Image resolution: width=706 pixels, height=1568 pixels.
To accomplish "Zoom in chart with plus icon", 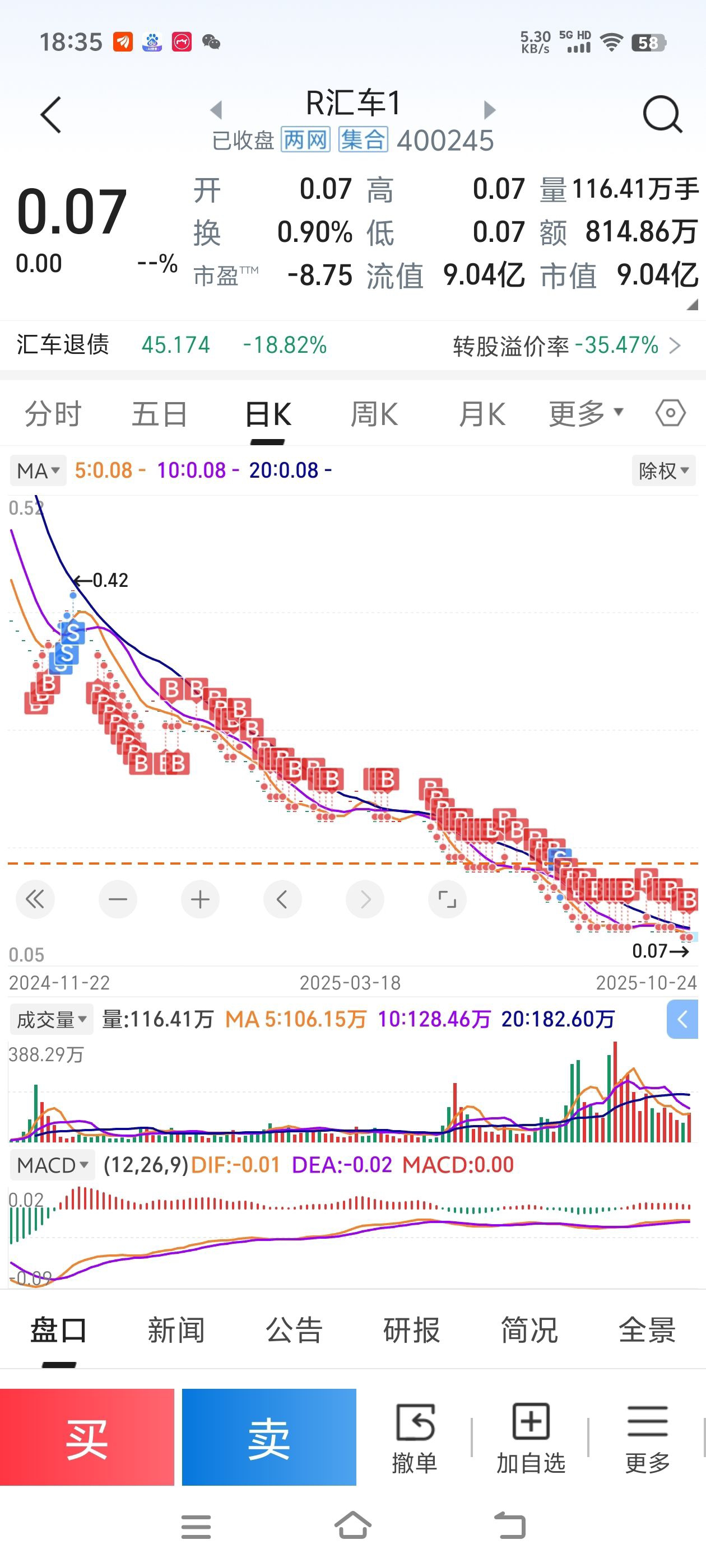I will pyautogui.click(x=200, y=898).
